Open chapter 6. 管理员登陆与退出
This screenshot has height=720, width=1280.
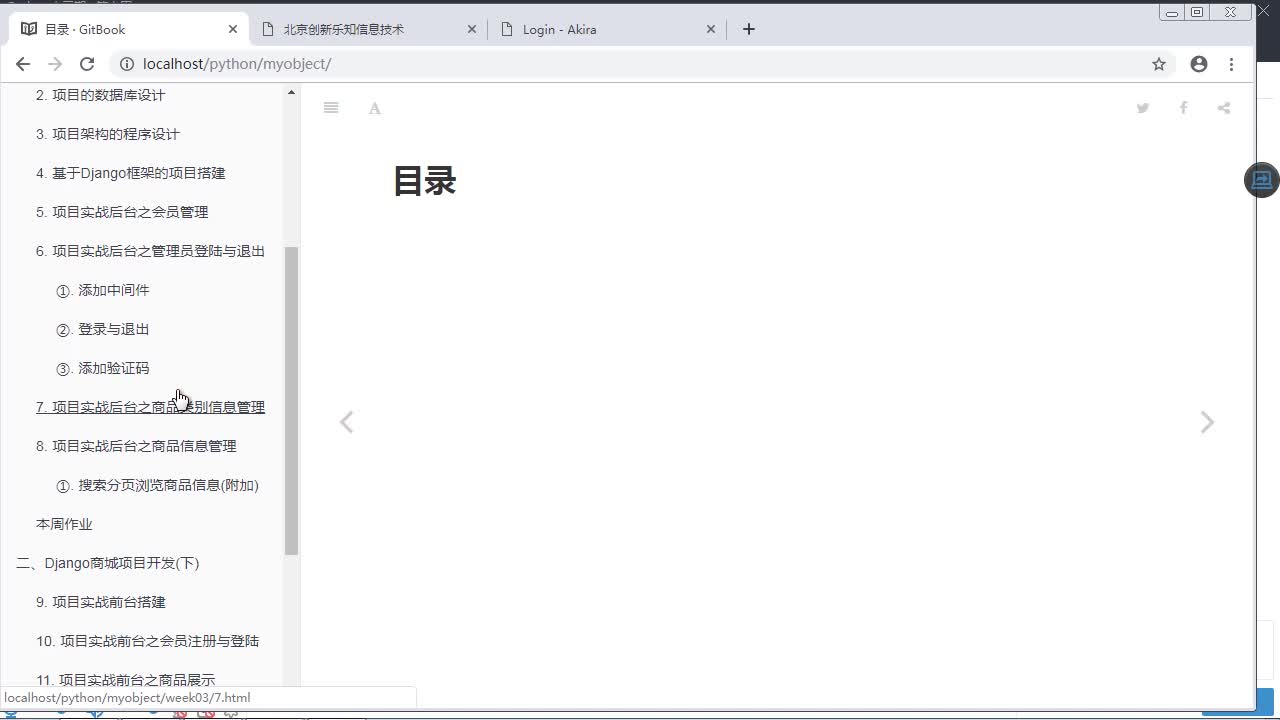(x=150, y=251)
